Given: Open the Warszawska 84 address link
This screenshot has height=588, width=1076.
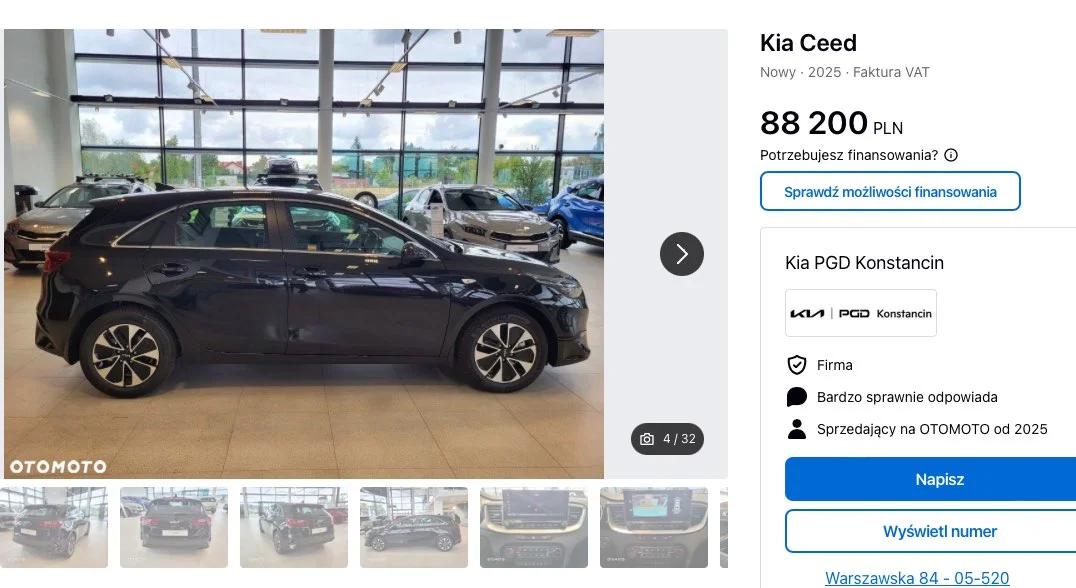Looking at the screenshot, I should tap(917, 578).
